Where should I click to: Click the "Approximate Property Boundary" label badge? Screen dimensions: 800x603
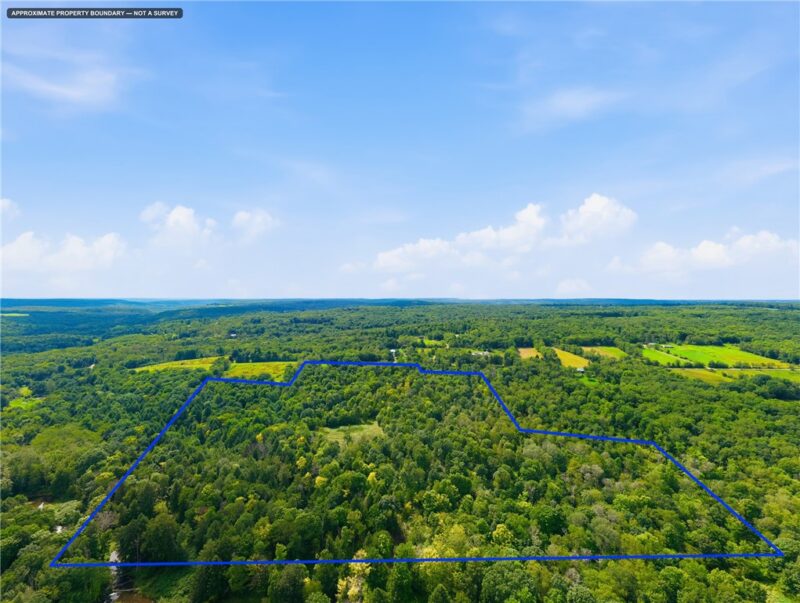point(95,13)
